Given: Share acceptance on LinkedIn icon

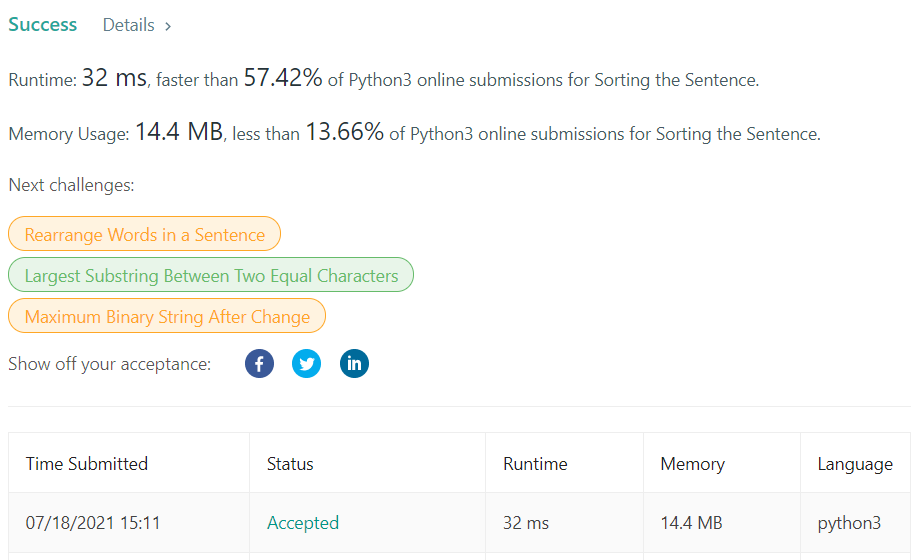Looking at the screenshot, I should point(354,363).
